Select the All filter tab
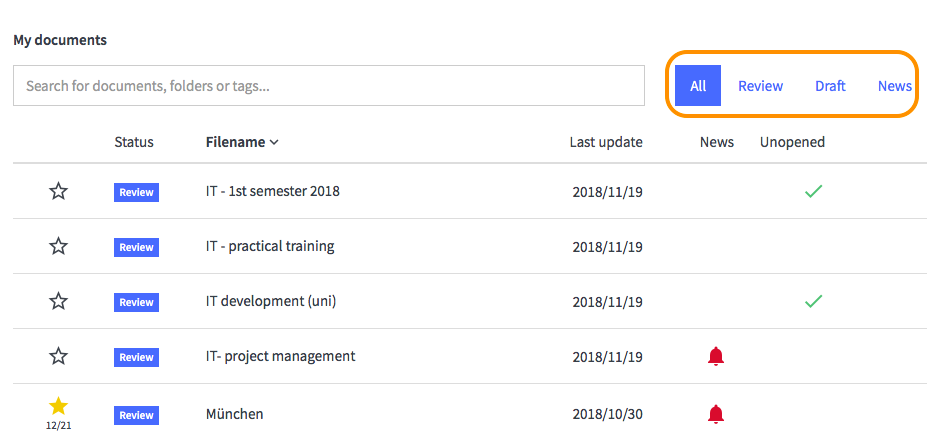The image size is (938, 441). tap(698, 86)
